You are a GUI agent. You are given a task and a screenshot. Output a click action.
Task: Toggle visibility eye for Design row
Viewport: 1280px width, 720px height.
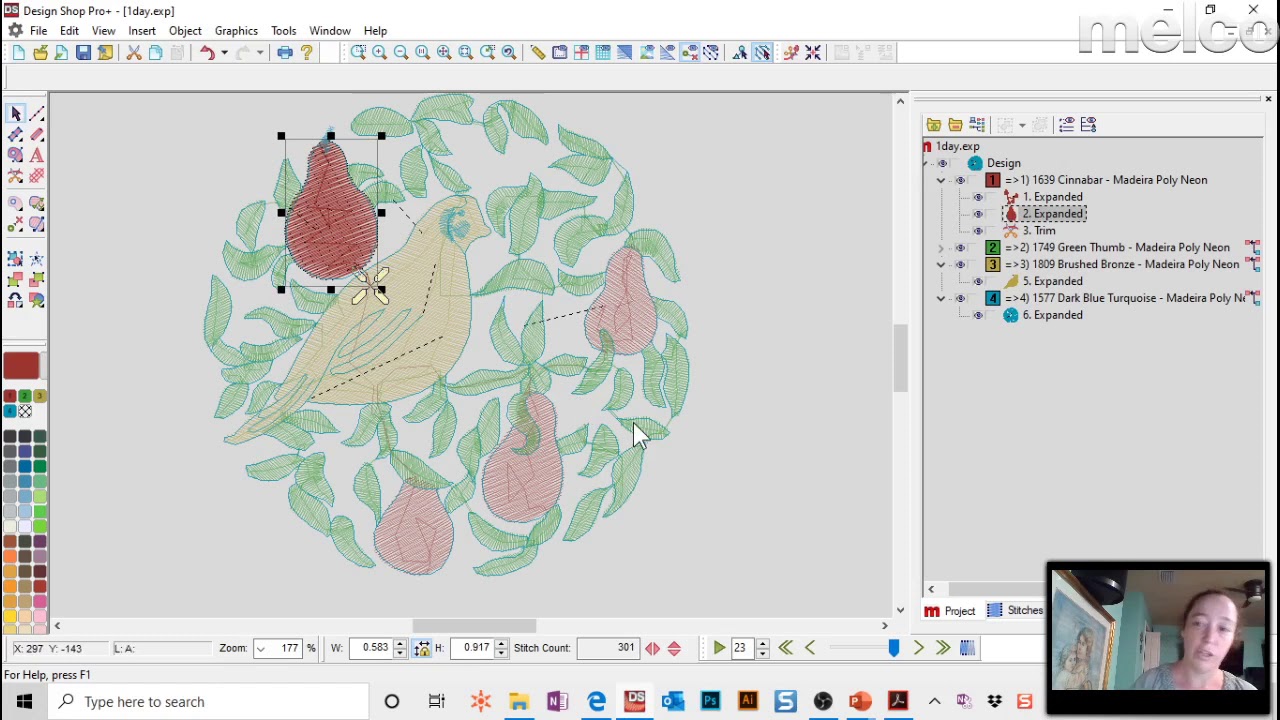(x=942, y=164)
